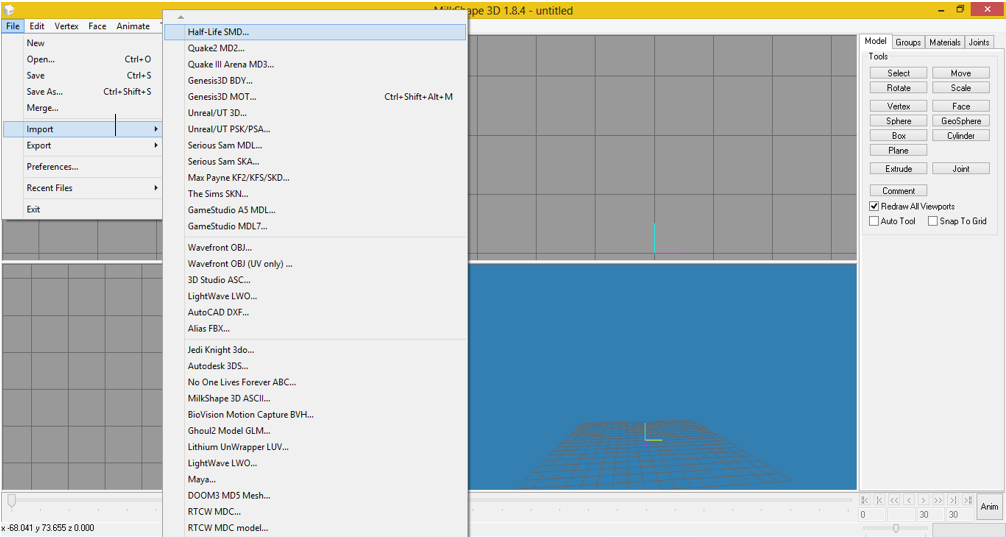Select the Scale tool button
This screenshot has width=1006, height=537.
[960, 88]
